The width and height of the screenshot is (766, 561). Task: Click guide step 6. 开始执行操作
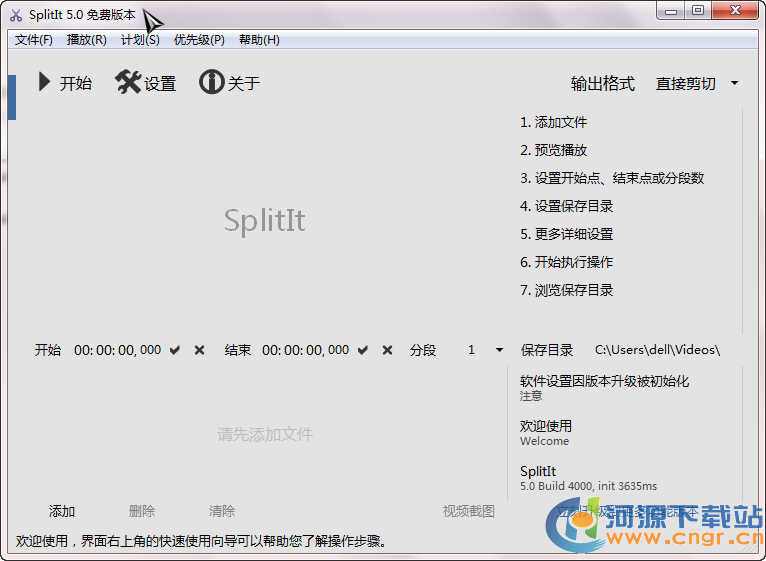(567, 262)
